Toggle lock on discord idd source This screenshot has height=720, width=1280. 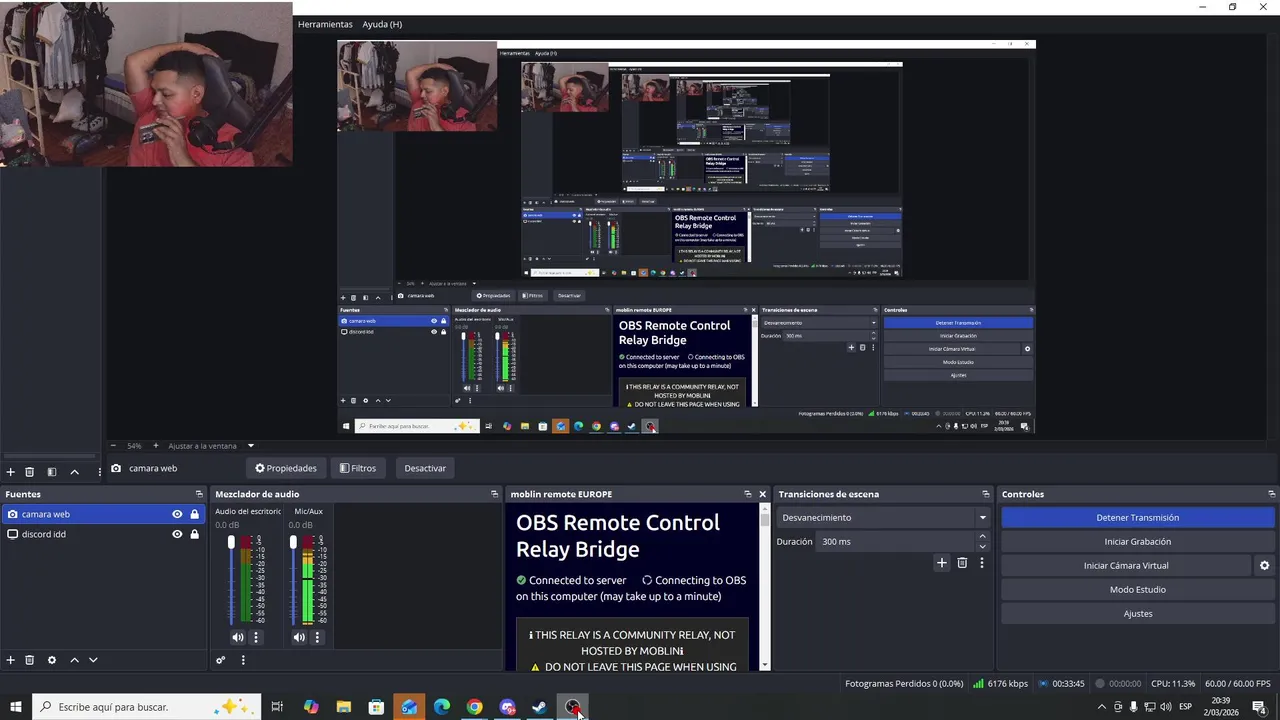[x=194, y=534]
